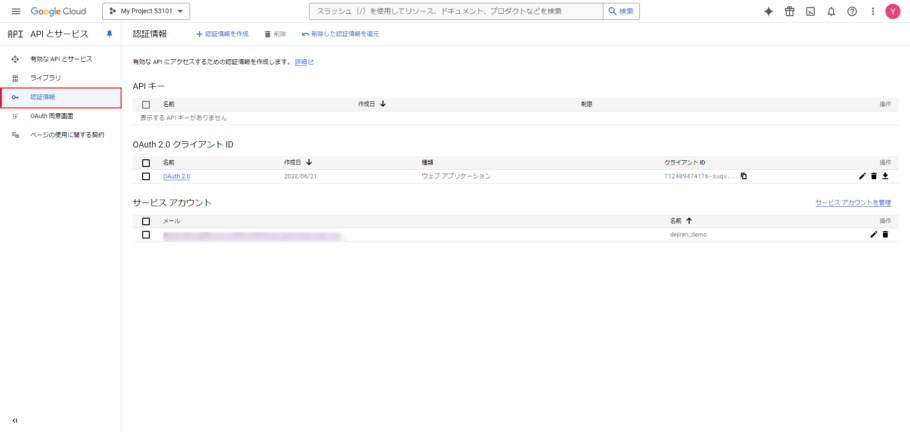The image size is (910, 432).
Task: Download the OAuth 2.0 client JSON
Action: click(885, 176)
